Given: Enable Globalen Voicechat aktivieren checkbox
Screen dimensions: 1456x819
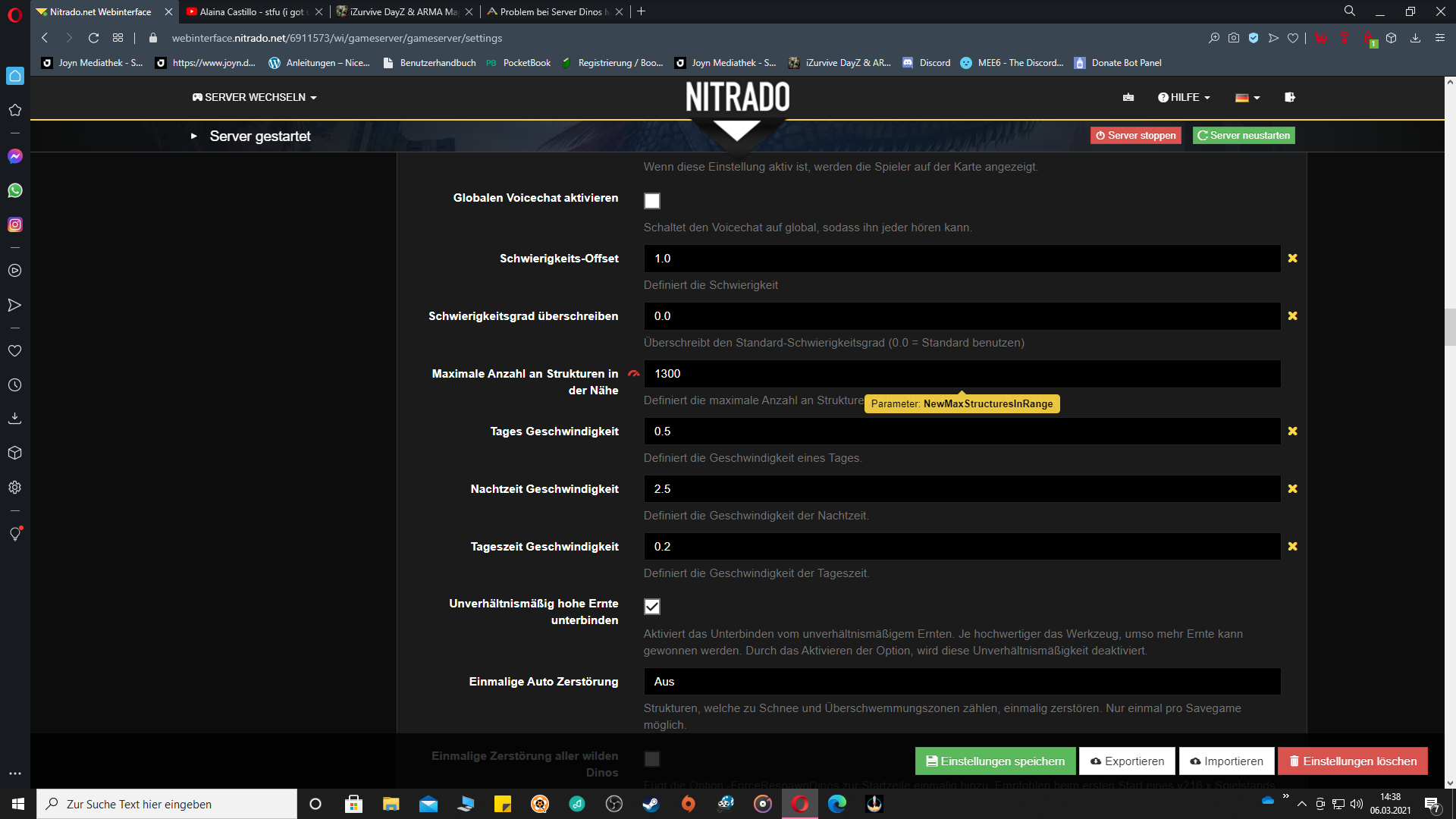Looking at the screenshot, I should [652, 201].
